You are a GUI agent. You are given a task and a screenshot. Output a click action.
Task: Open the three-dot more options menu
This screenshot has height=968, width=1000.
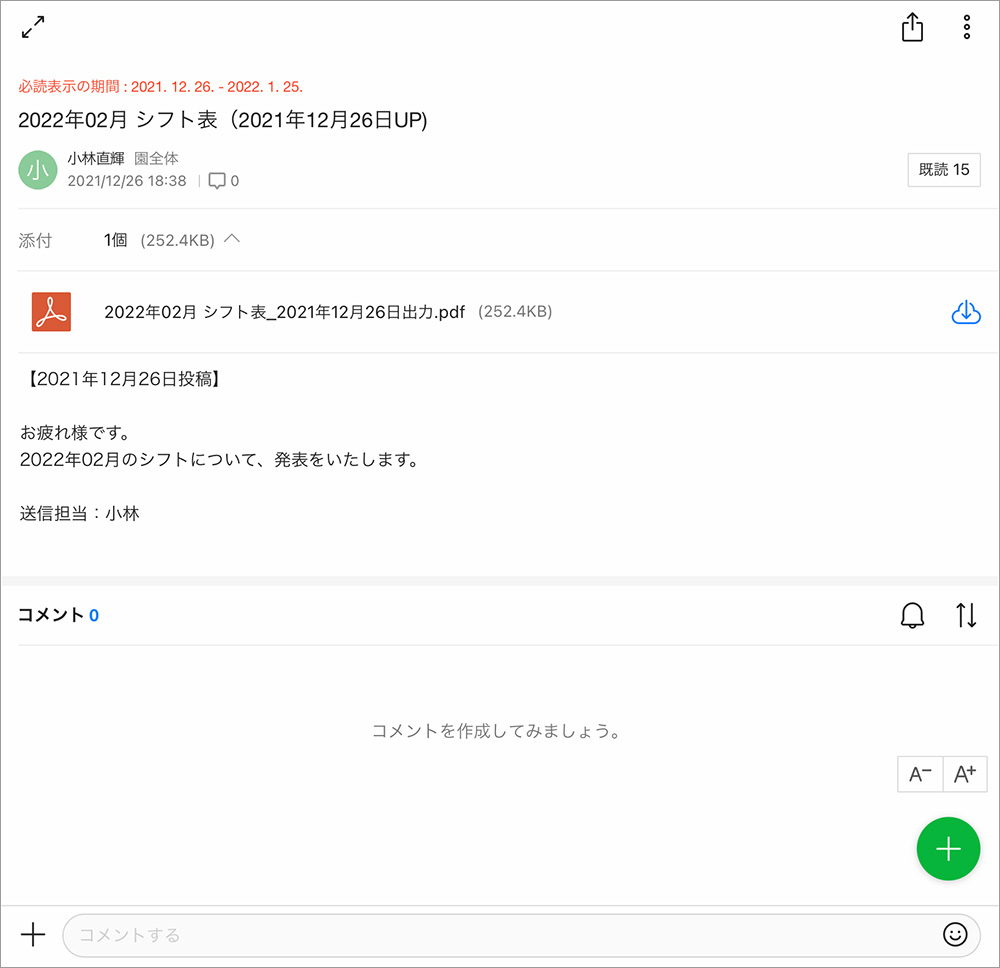click(966, 28)
